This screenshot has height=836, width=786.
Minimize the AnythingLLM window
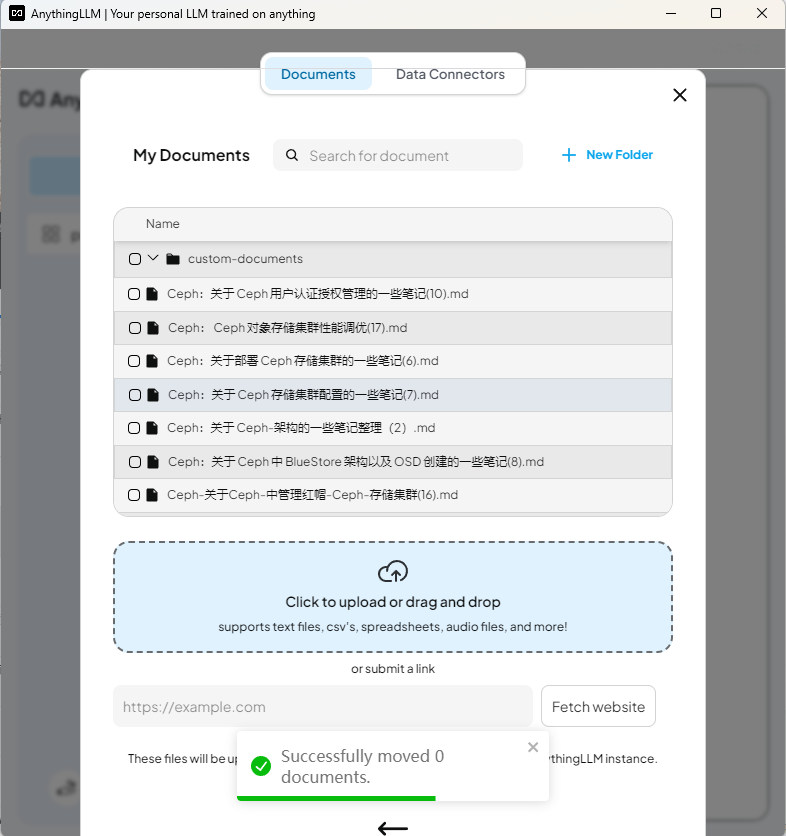pos(671,13)
